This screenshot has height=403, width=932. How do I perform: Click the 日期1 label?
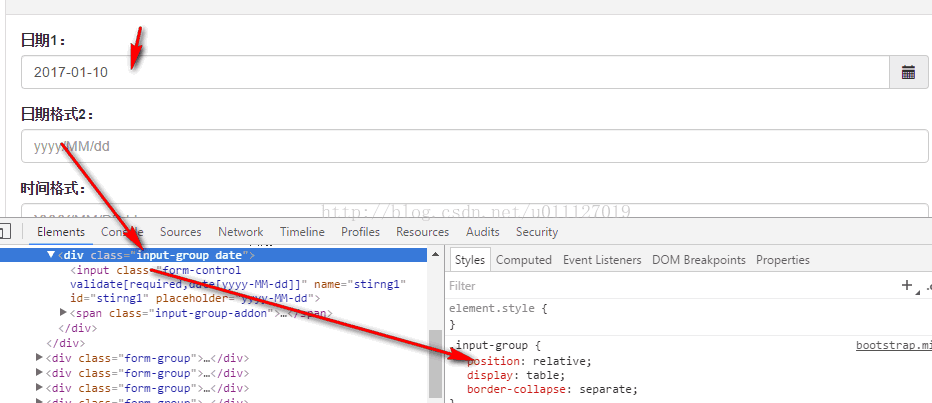[43, 40]
